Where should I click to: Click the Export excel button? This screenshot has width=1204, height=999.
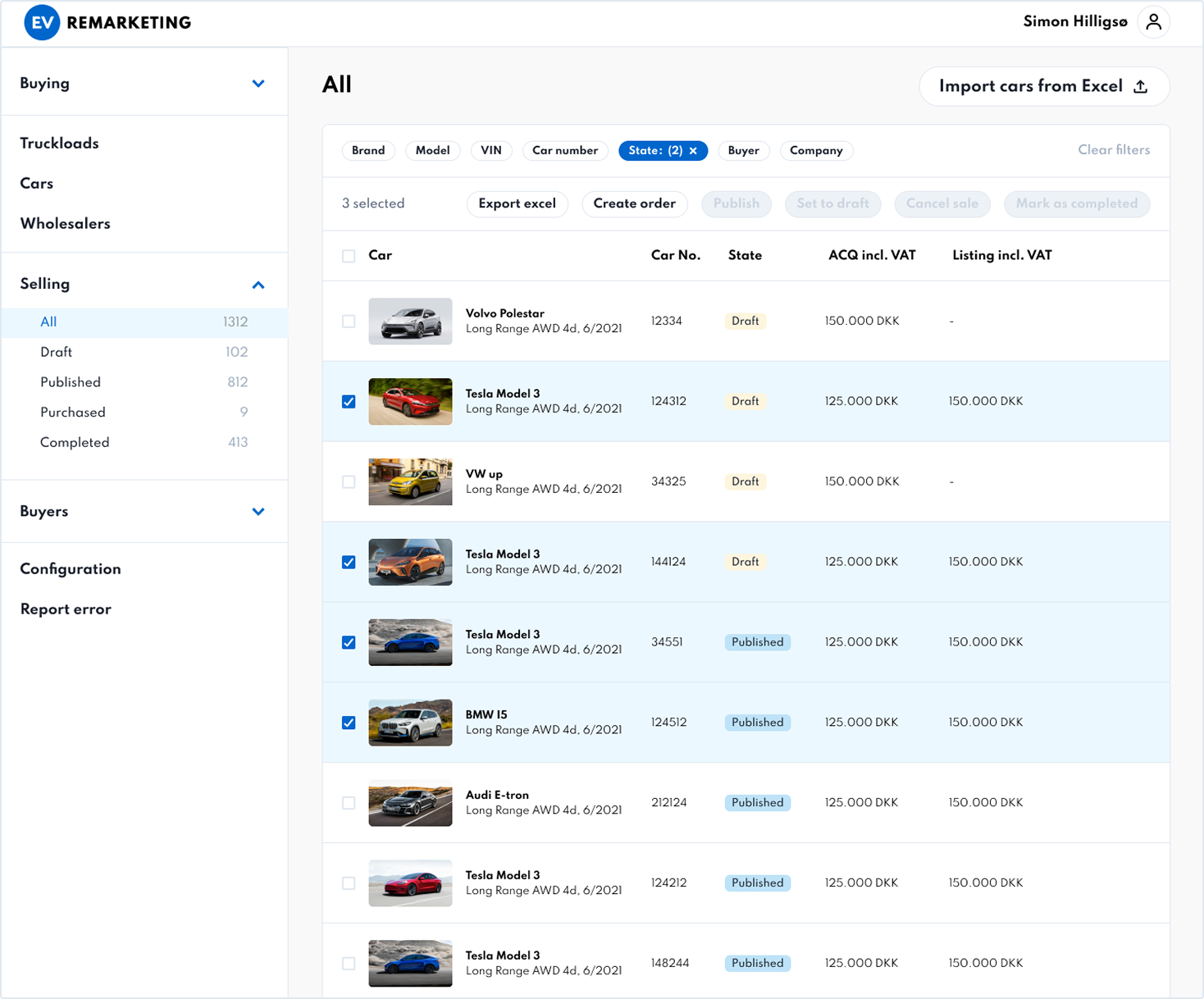point(517,204)
